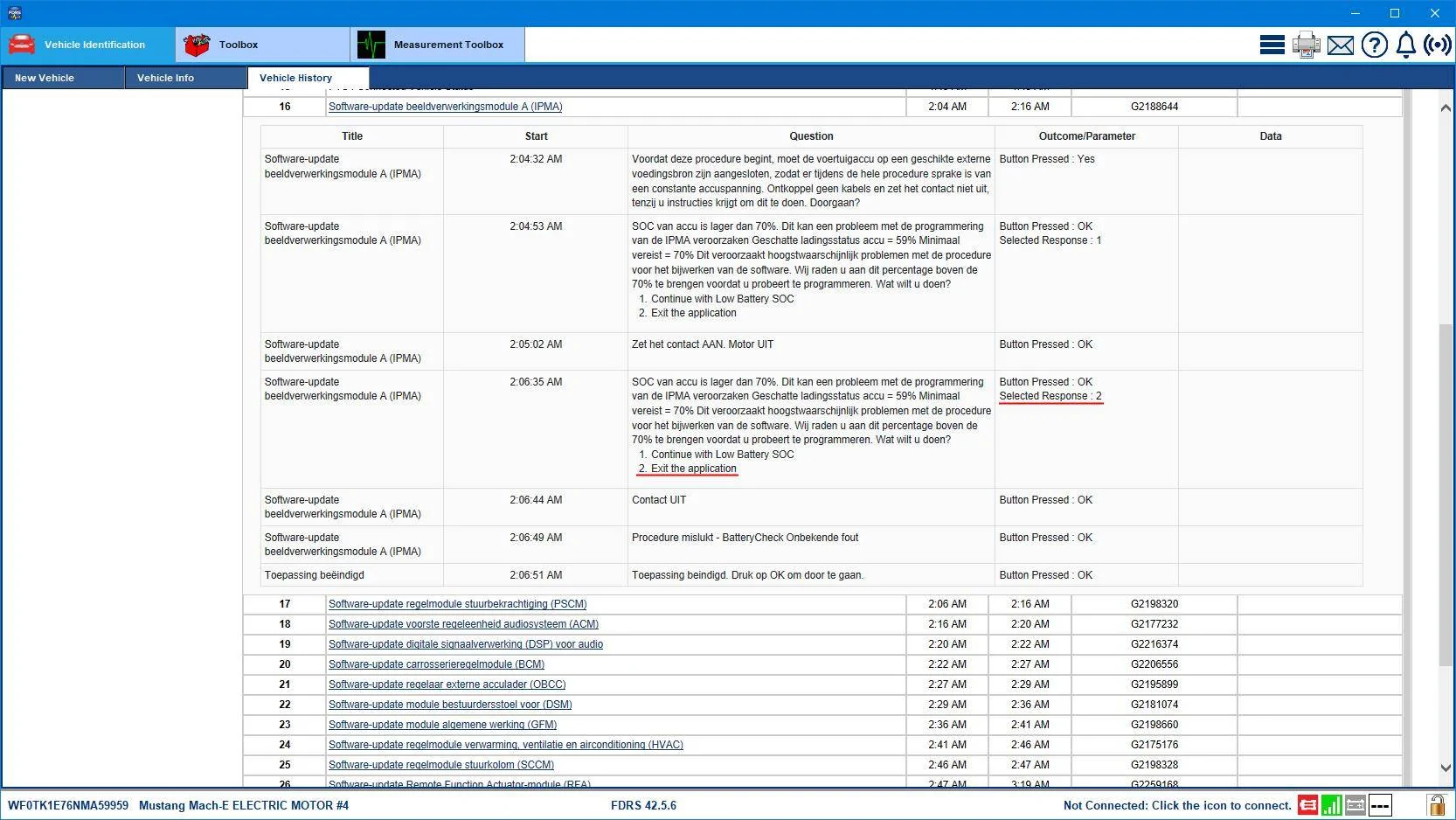Show notifications with the bell icon
The width and height of the screenshot is (1456, 820).
click(1405, 45)
